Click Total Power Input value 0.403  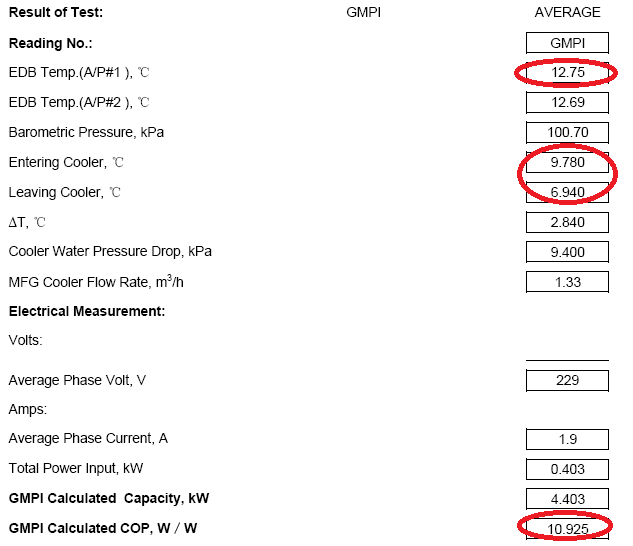567,469
